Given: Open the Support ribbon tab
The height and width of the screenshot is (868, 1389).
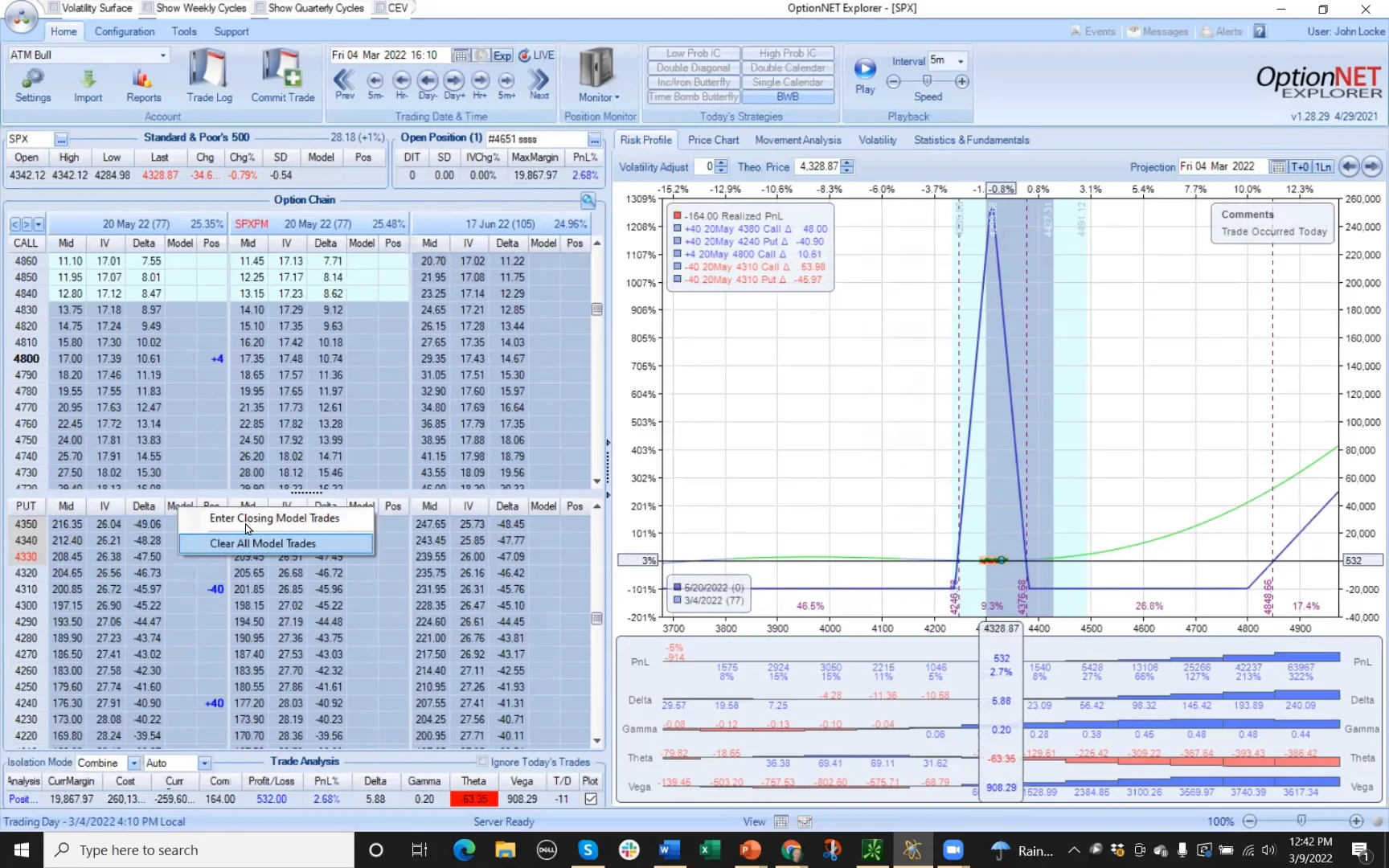Looking at the screenshot, I should coord(231,31).
